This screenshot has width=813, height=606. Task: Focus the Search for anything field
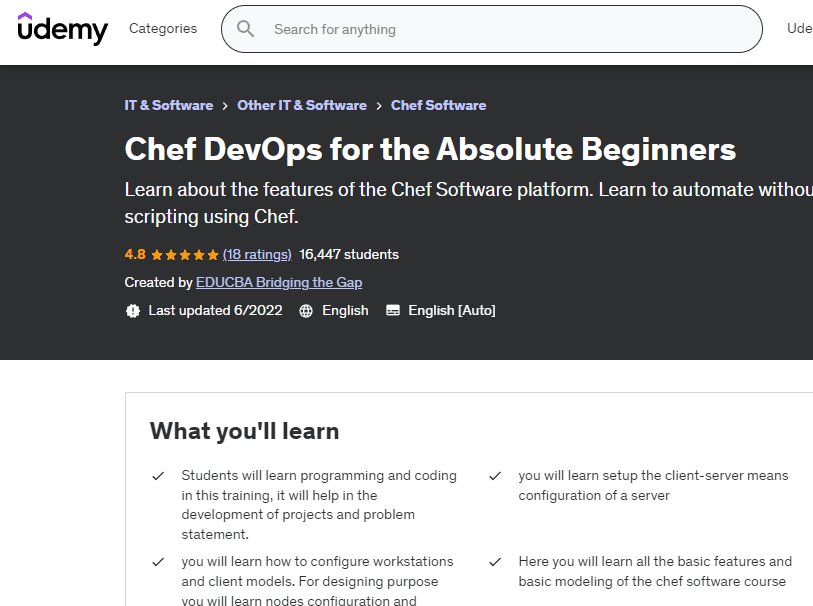click(500, 29)
